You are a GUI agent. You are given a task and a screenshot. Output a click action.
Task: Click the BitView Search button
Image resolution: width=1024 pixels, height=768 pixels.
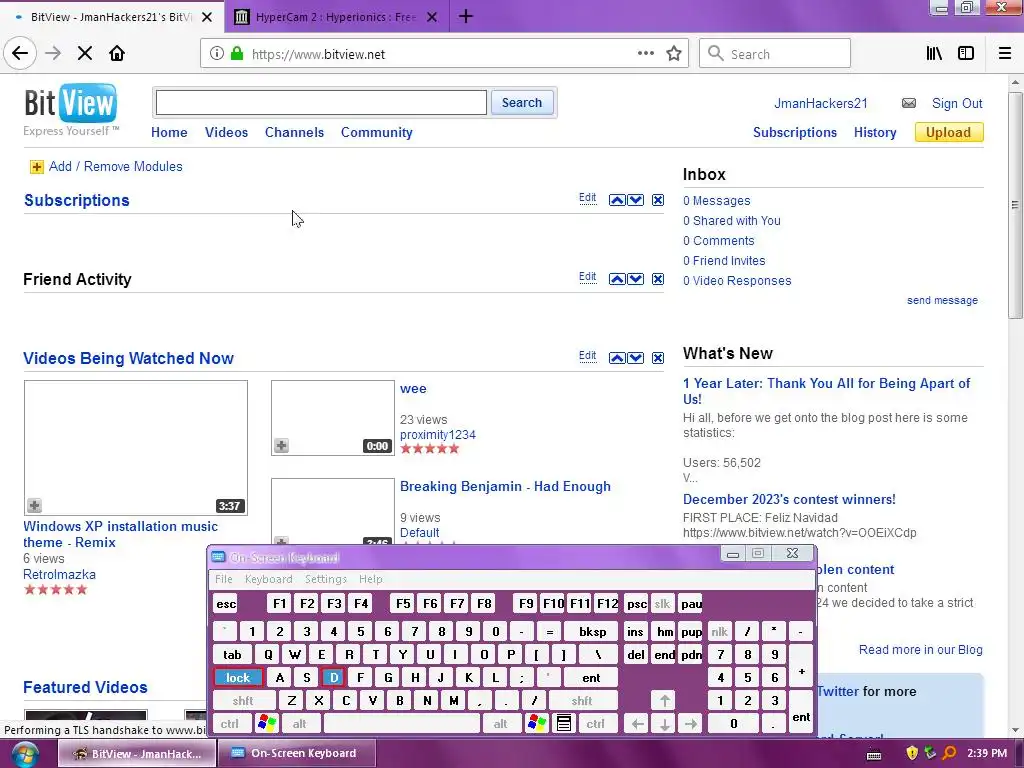click(521, 103)
